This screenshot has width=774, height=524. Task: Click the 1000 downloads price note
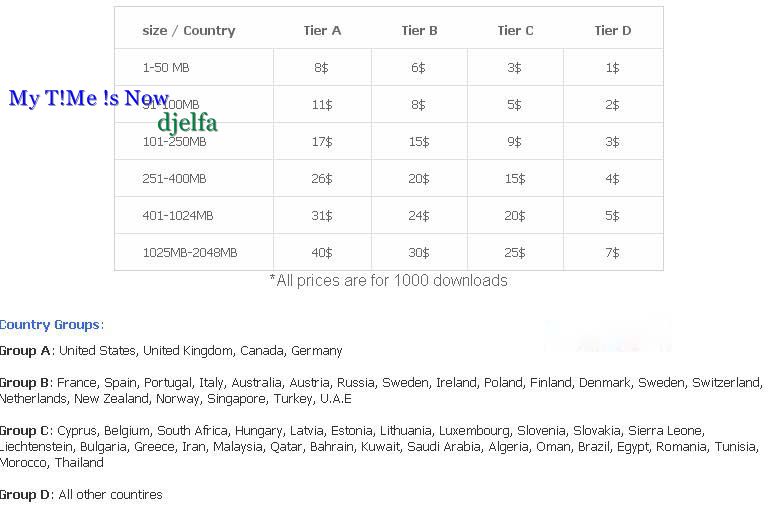(x=388, y=281)
